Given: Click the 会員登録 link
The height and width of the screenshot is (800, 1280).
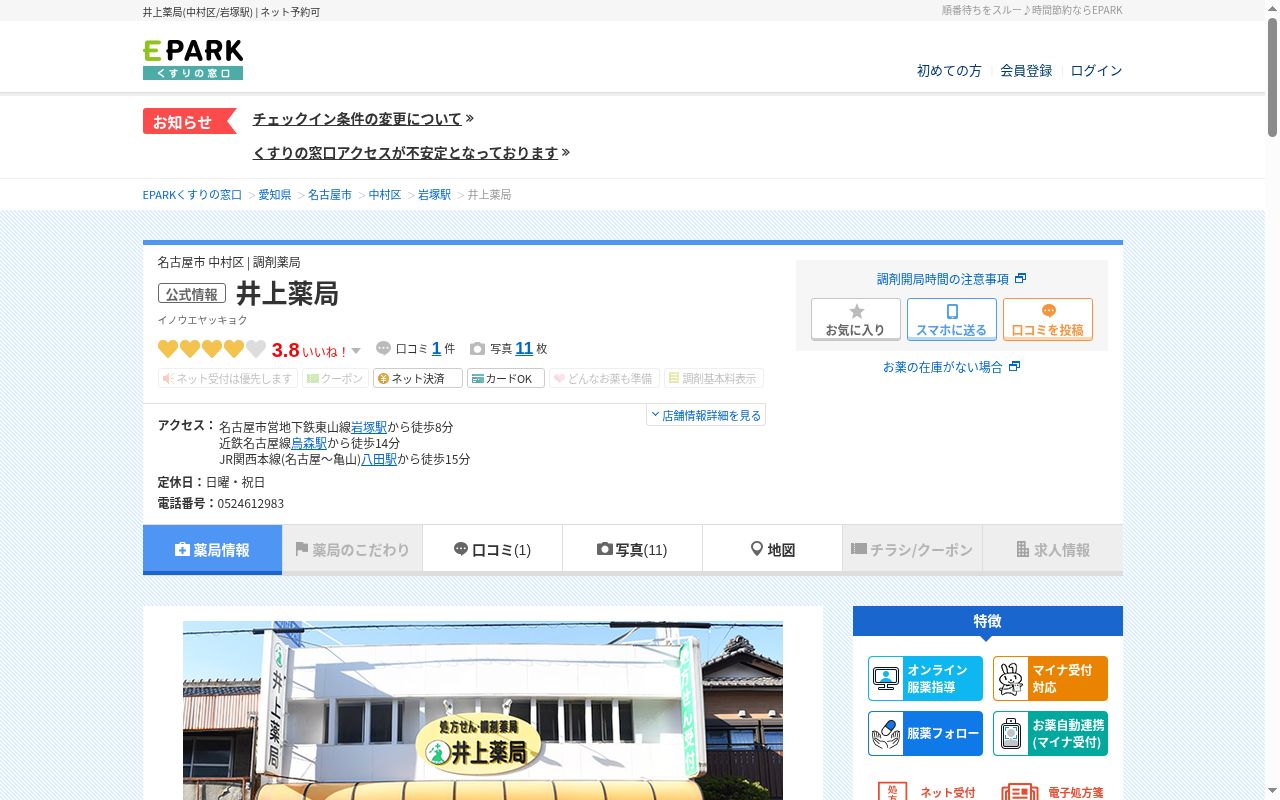Looking at the screenshot, I should pos(1026,71).
